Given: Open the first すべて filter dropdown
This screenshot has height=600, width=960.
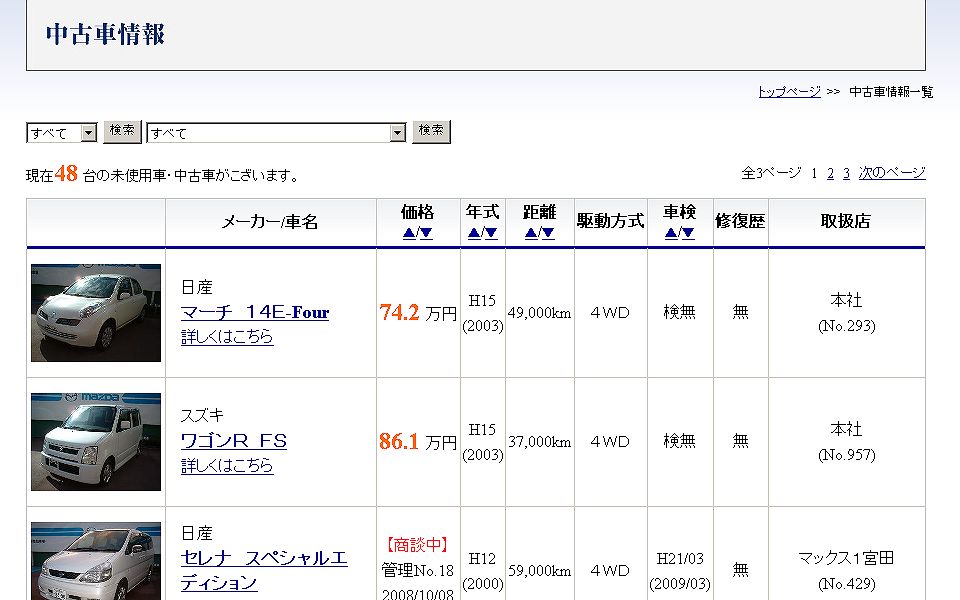Looking at the screenshot, I should click(x=62, y=133).
